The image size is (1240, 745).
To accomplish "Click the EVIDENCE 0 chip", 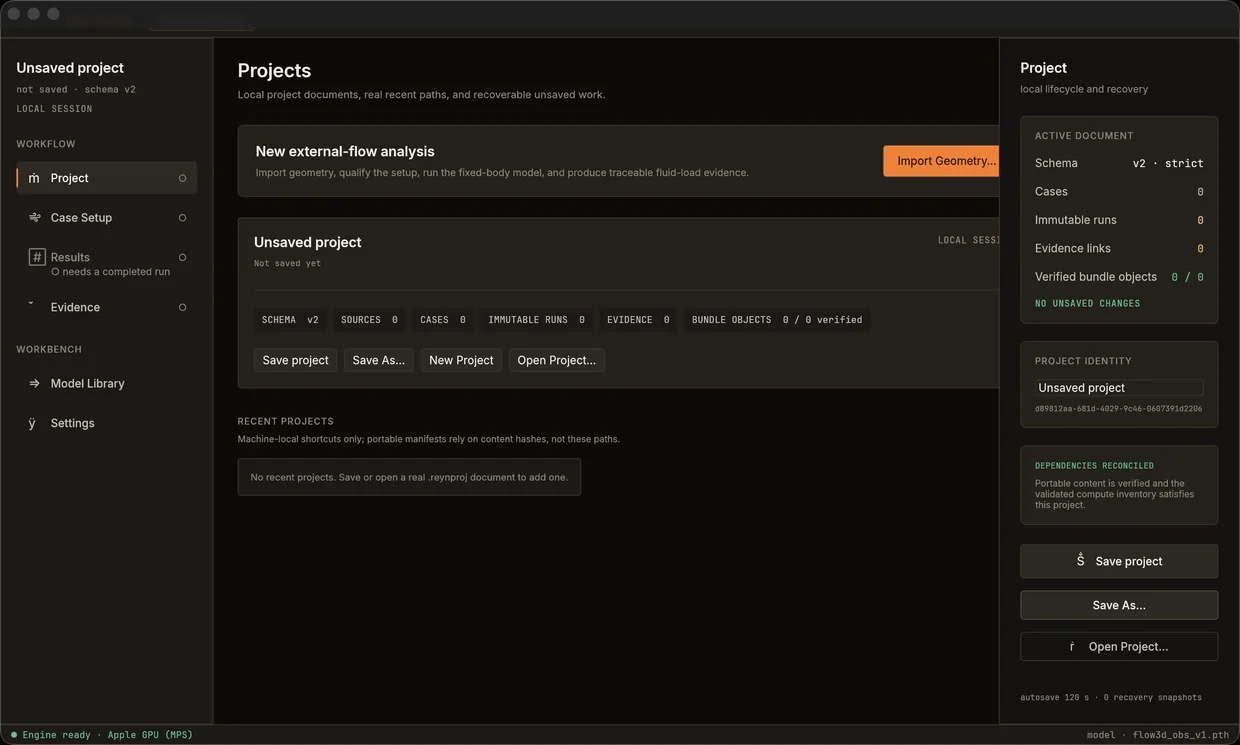I will point(638,320).
